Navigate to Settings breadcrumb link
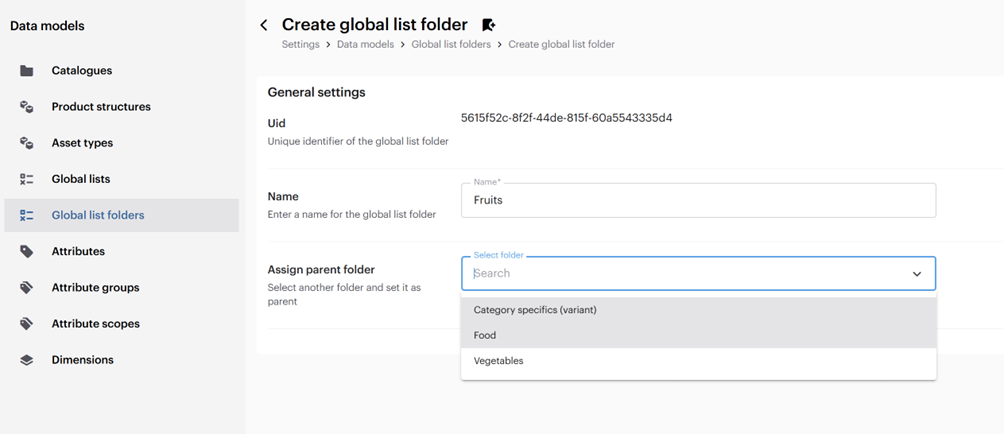The height and width of the screenshot is (434, 1004). 300,45
